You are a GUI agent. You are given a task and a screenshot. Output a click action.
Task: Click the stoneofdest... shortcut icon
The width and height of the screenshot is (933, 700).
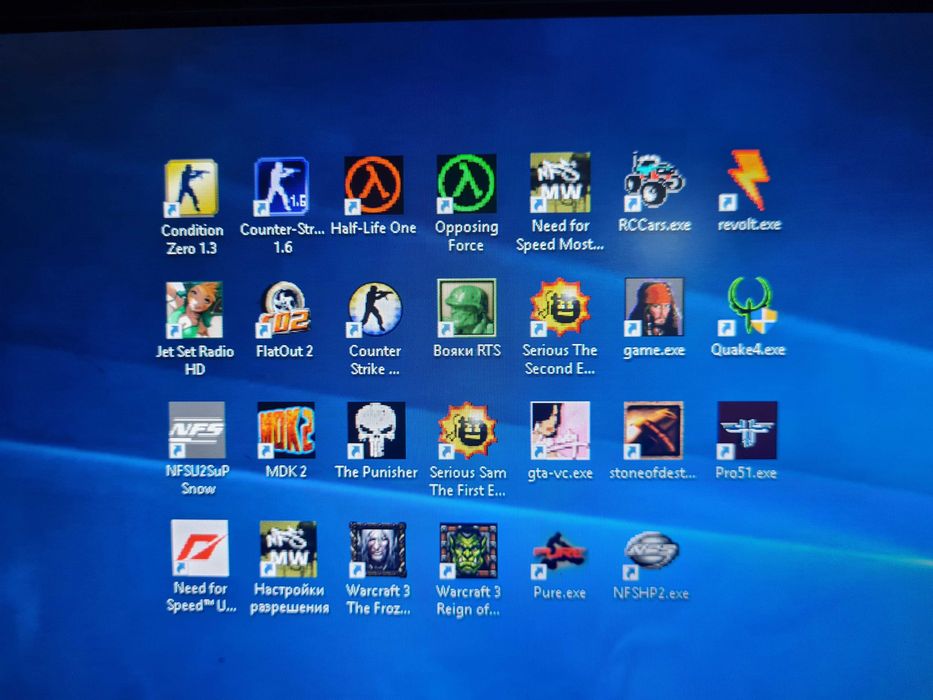[x=653, y=430]
